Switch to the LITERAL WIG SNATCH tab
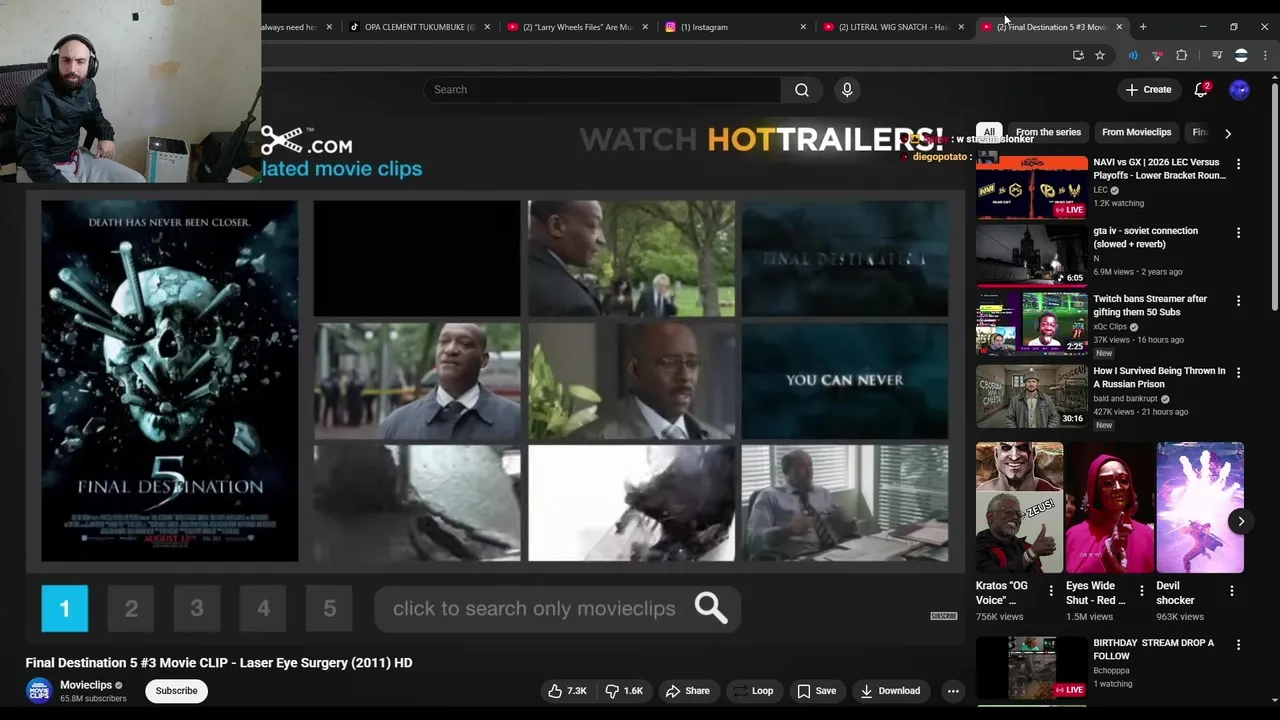Image resolution: width=1280 pixels, height=720 pixels. click(x=894, y=27)
